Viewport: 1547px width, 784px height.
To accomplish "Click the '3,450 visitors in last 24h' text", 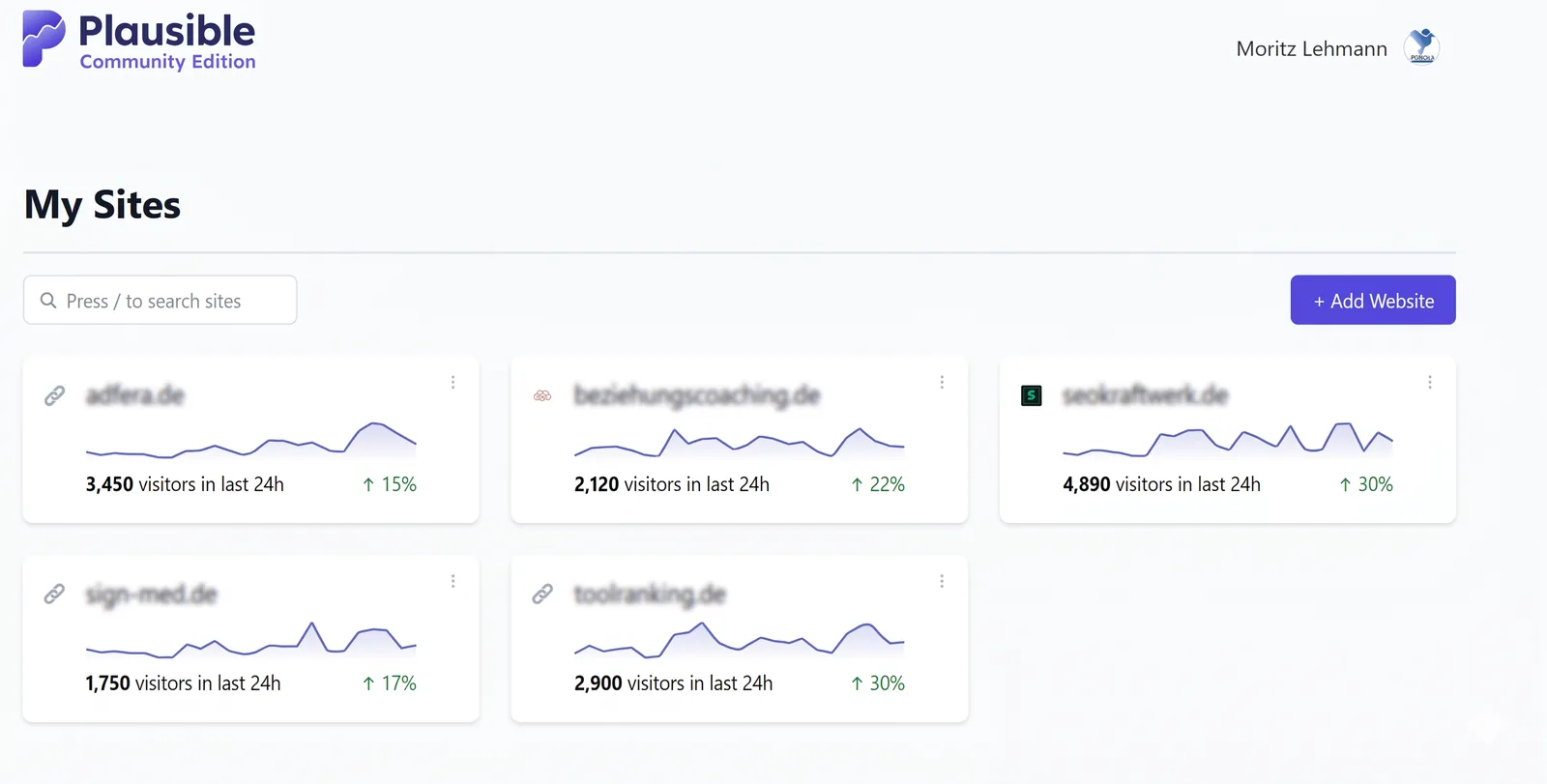I will tap(185, 484).
